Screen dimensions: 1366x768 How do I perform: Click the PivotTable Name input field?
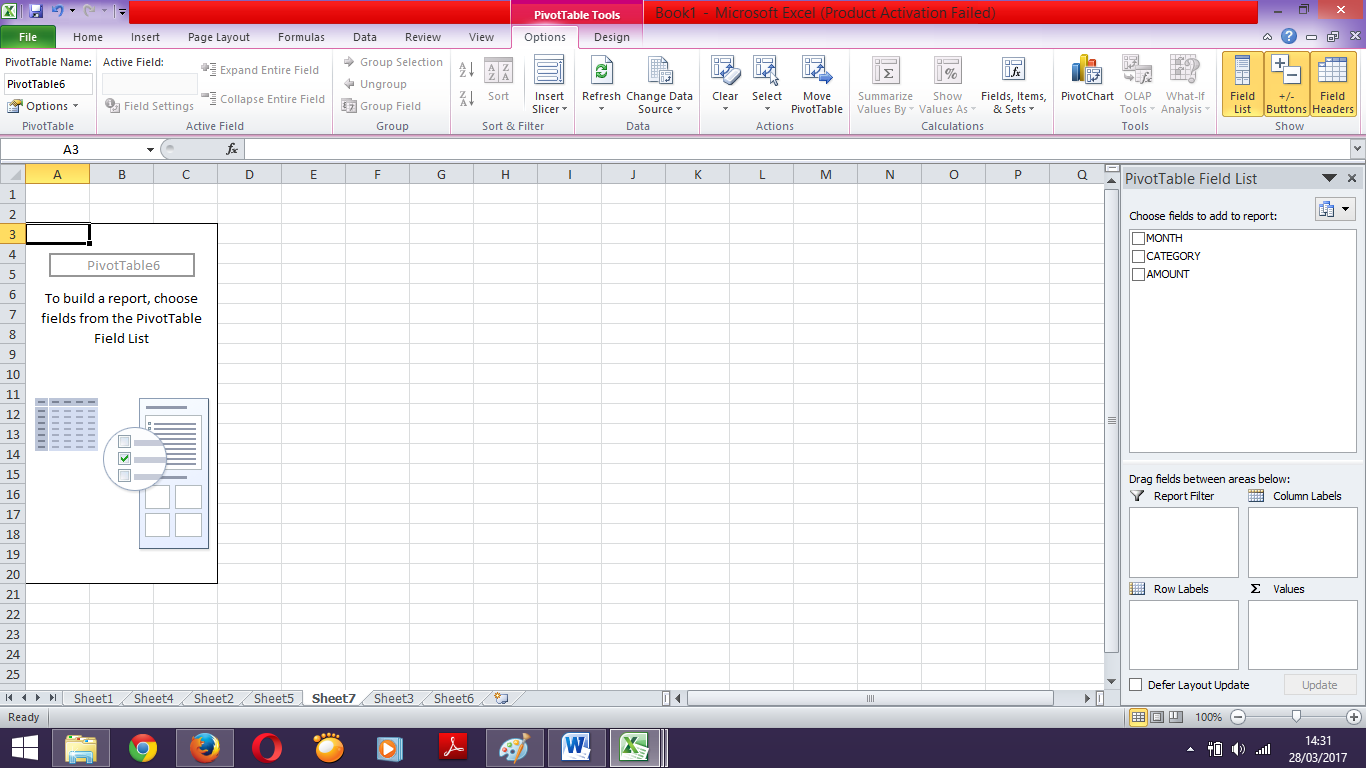47,84
